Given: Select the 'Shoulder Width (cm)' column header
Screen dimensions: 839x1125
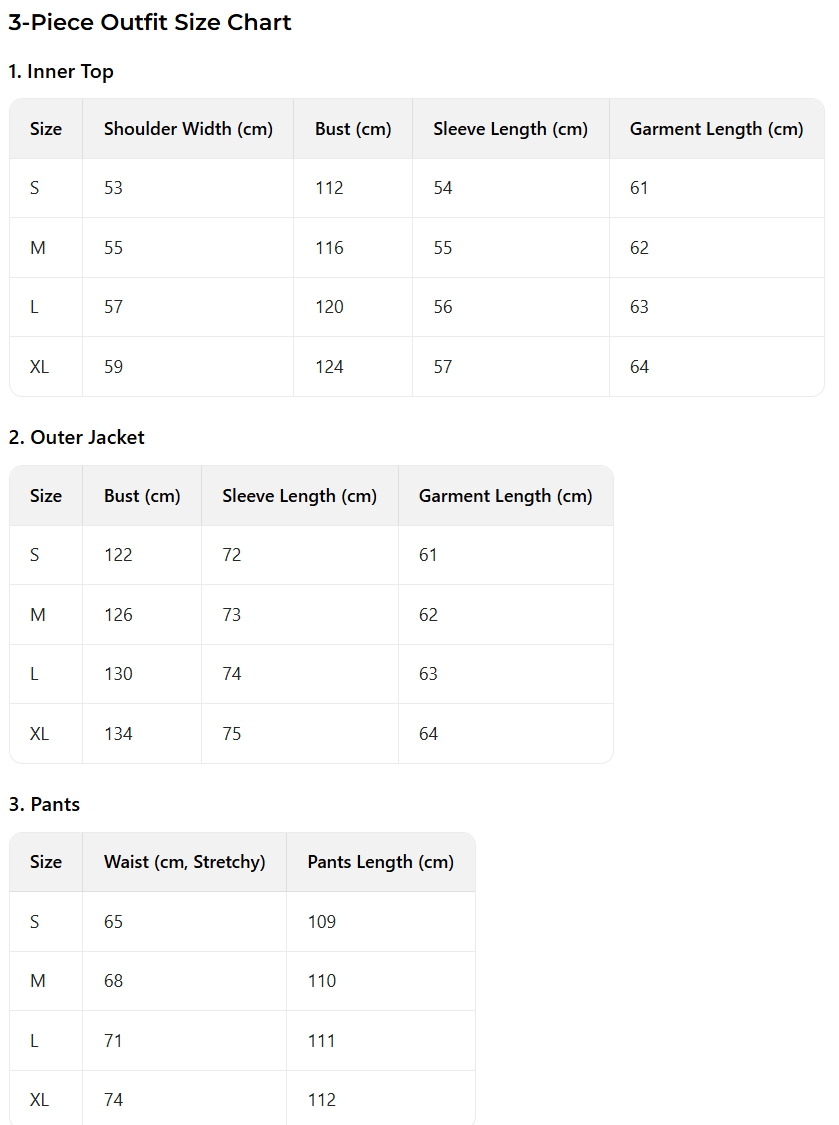Looking at the screenshot, I should coord(188,129).
